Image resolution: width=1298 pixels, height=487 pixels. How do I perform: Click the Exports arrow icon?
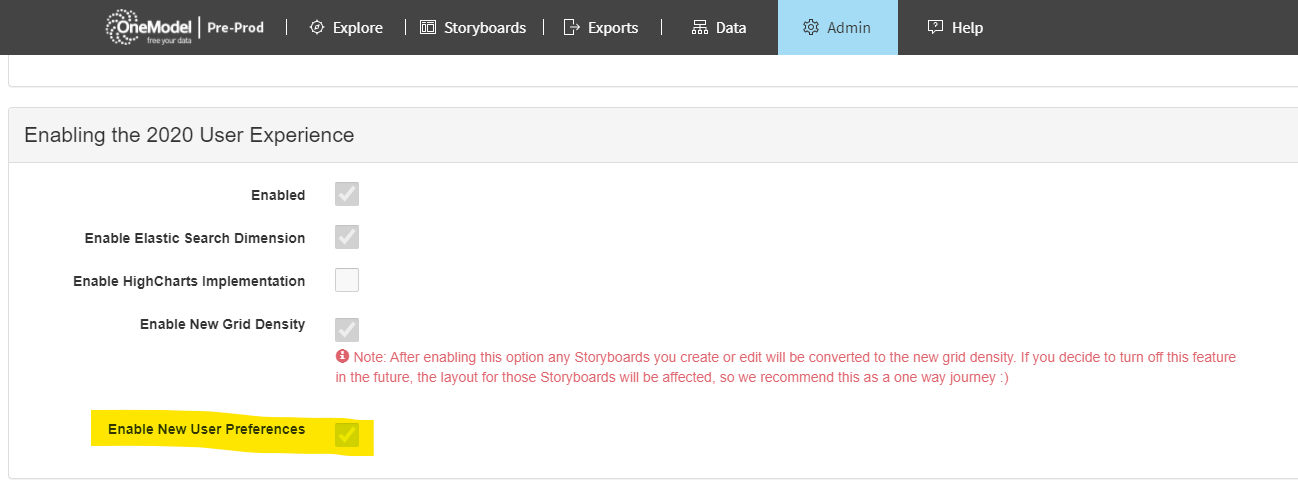[x=572, y=28]
